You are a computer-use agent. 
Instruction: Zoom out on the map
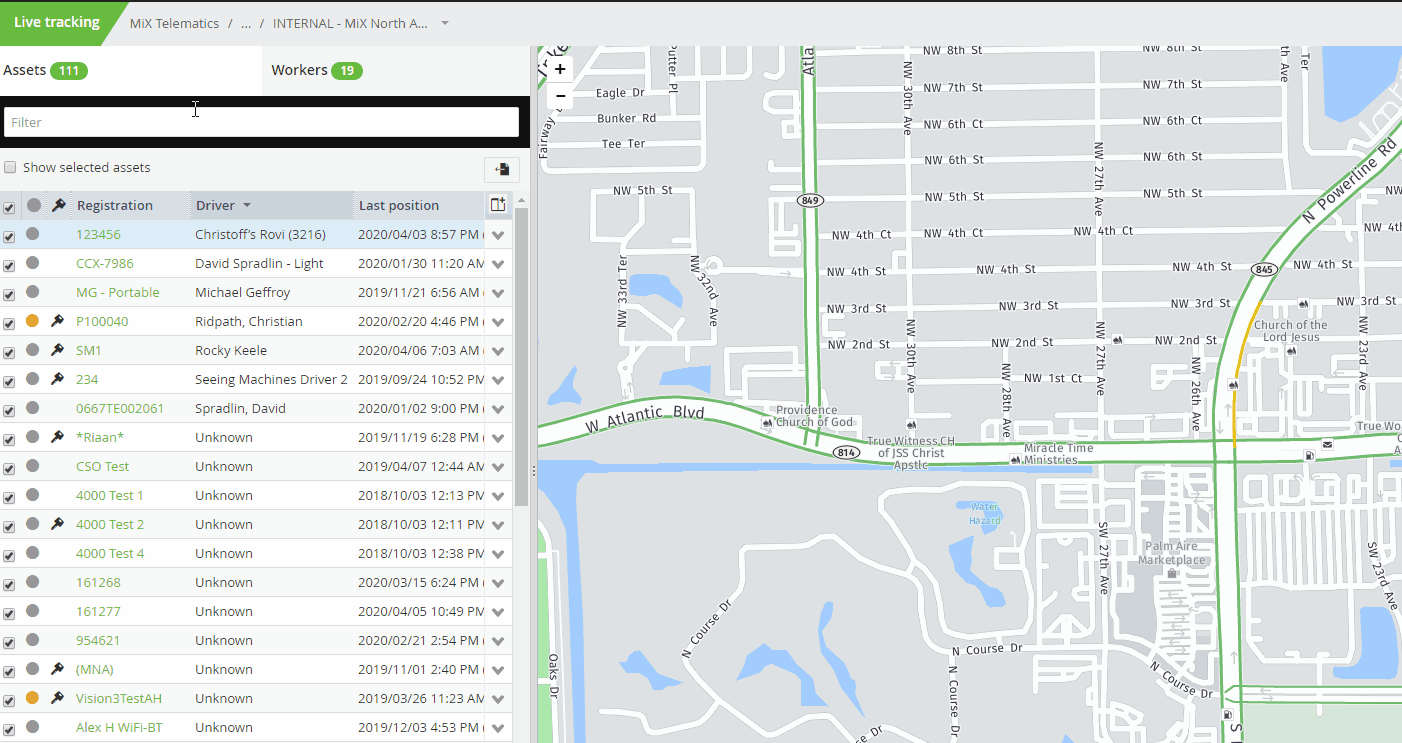coord(560,96)
